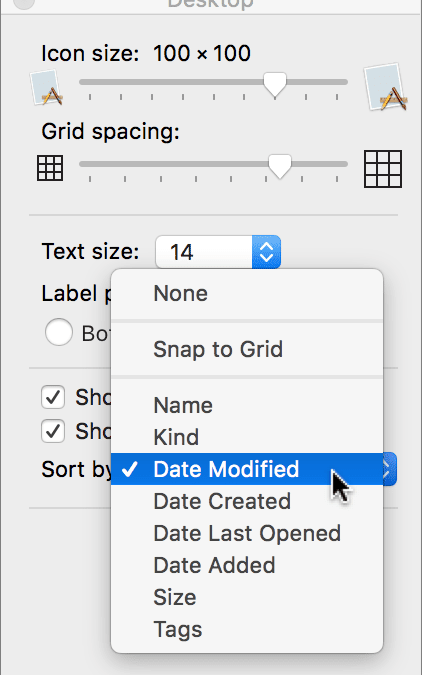Select the Bottom label position radio button

(x=59, y=332)
